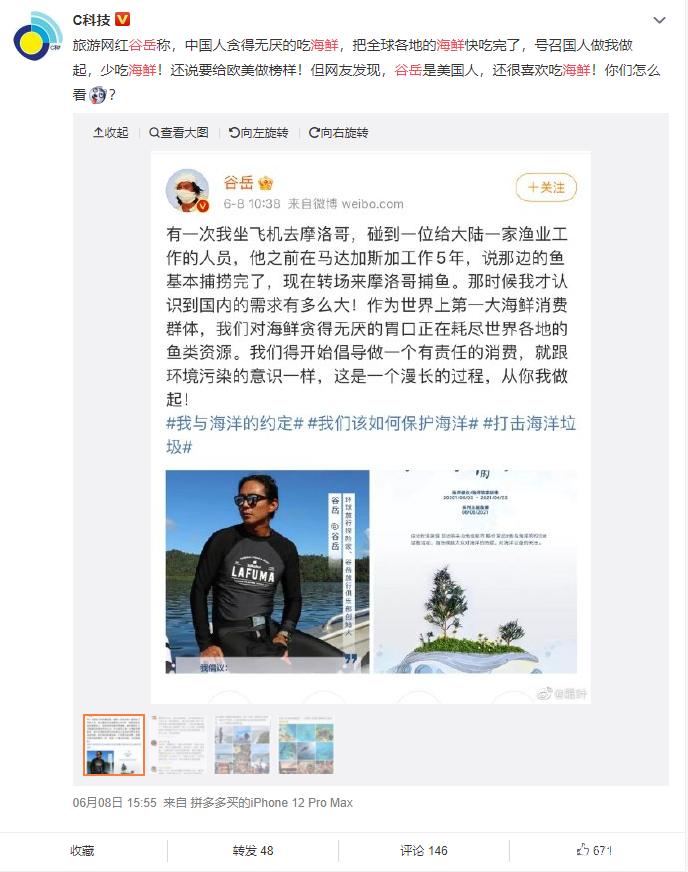Rotate the image left with 向左旋转
The height and width of the screenshot is (872, 688).
click(259, 132)
